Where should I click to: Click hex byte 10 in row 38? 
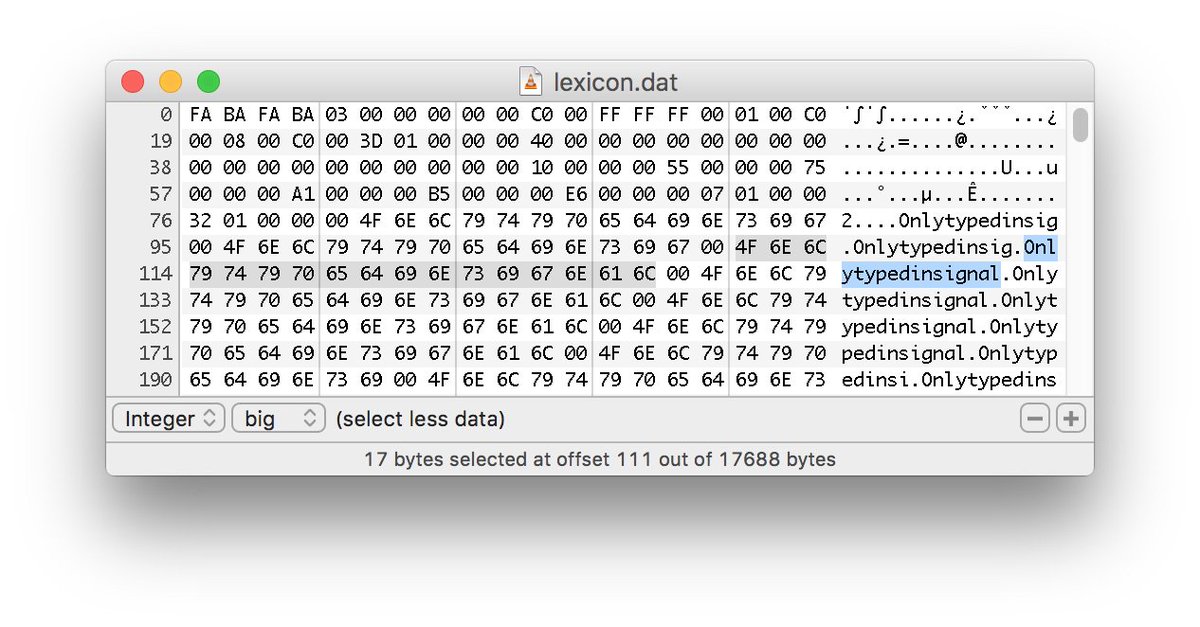pos(541,167)
